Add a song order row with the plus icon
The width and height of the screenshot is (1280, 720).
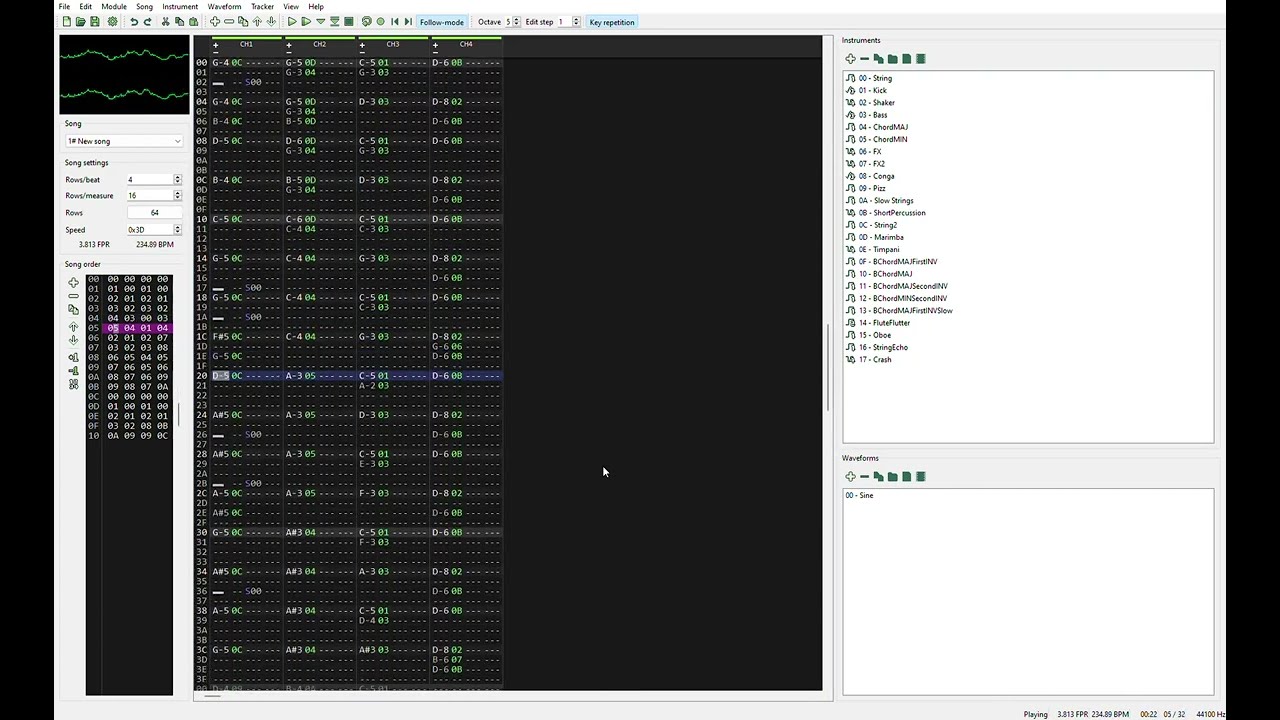click(x=73, y=283)
